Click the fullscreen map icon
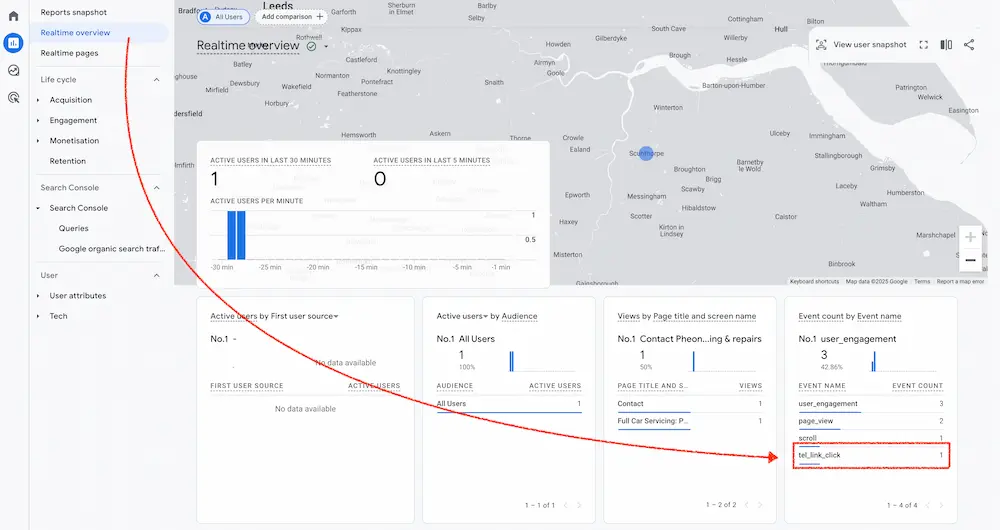This screenshot has width=1000, height=530. tap(923, 45)
